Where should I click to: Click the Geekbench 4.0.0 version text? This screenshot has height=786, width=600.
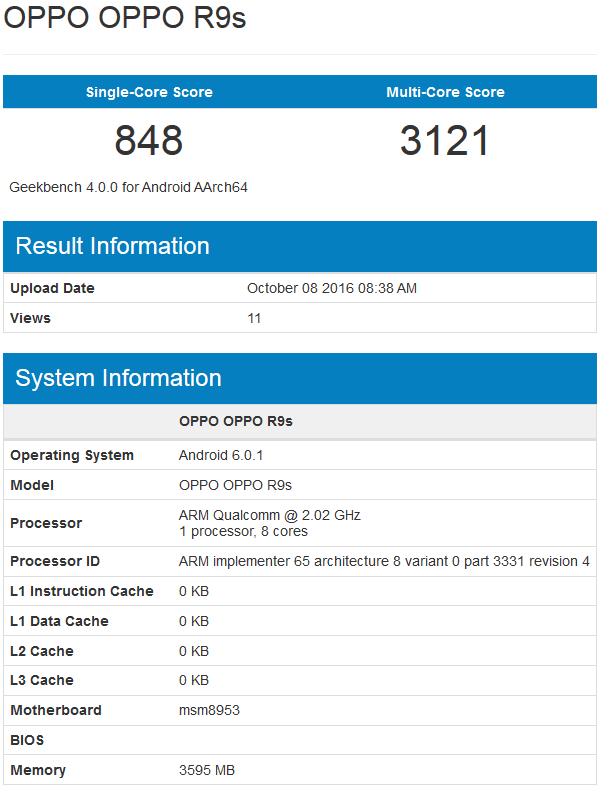(x=128, y=187)
